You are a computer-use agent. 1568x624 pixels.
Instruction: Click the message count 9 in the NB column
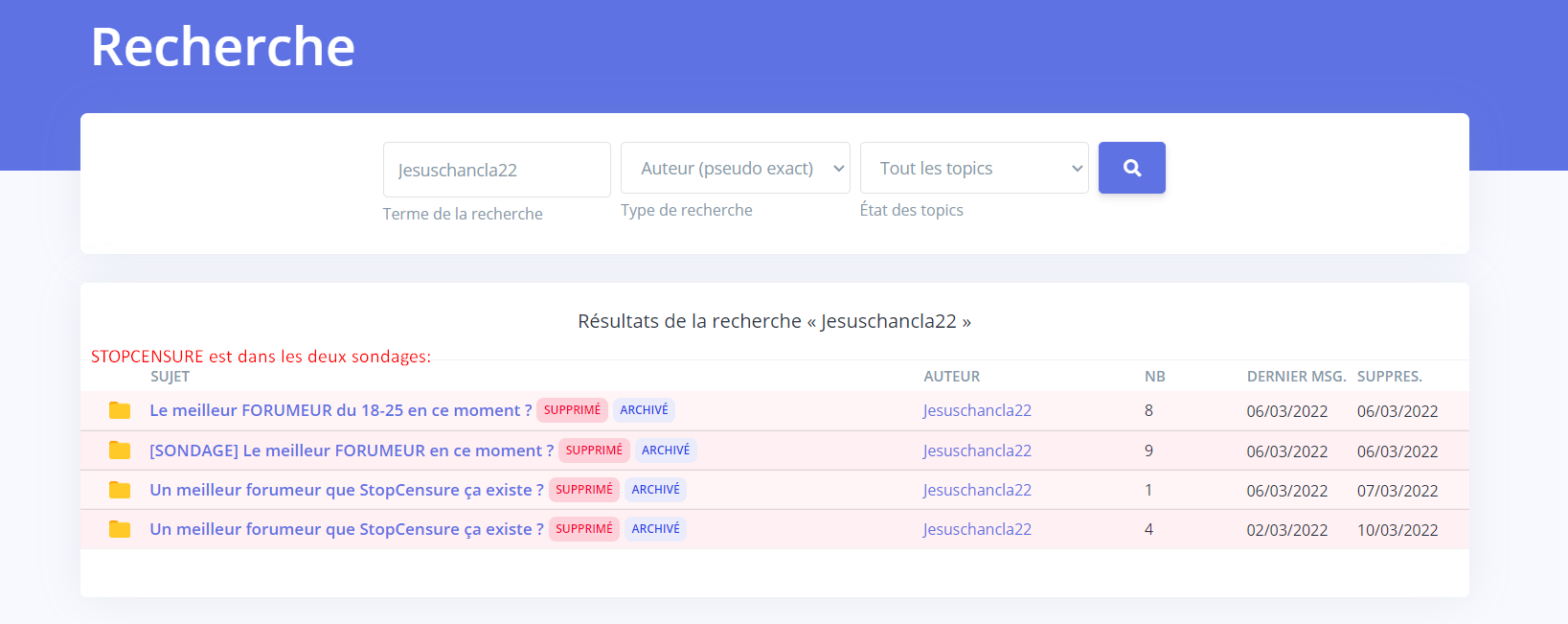[x=1148, y=451]
